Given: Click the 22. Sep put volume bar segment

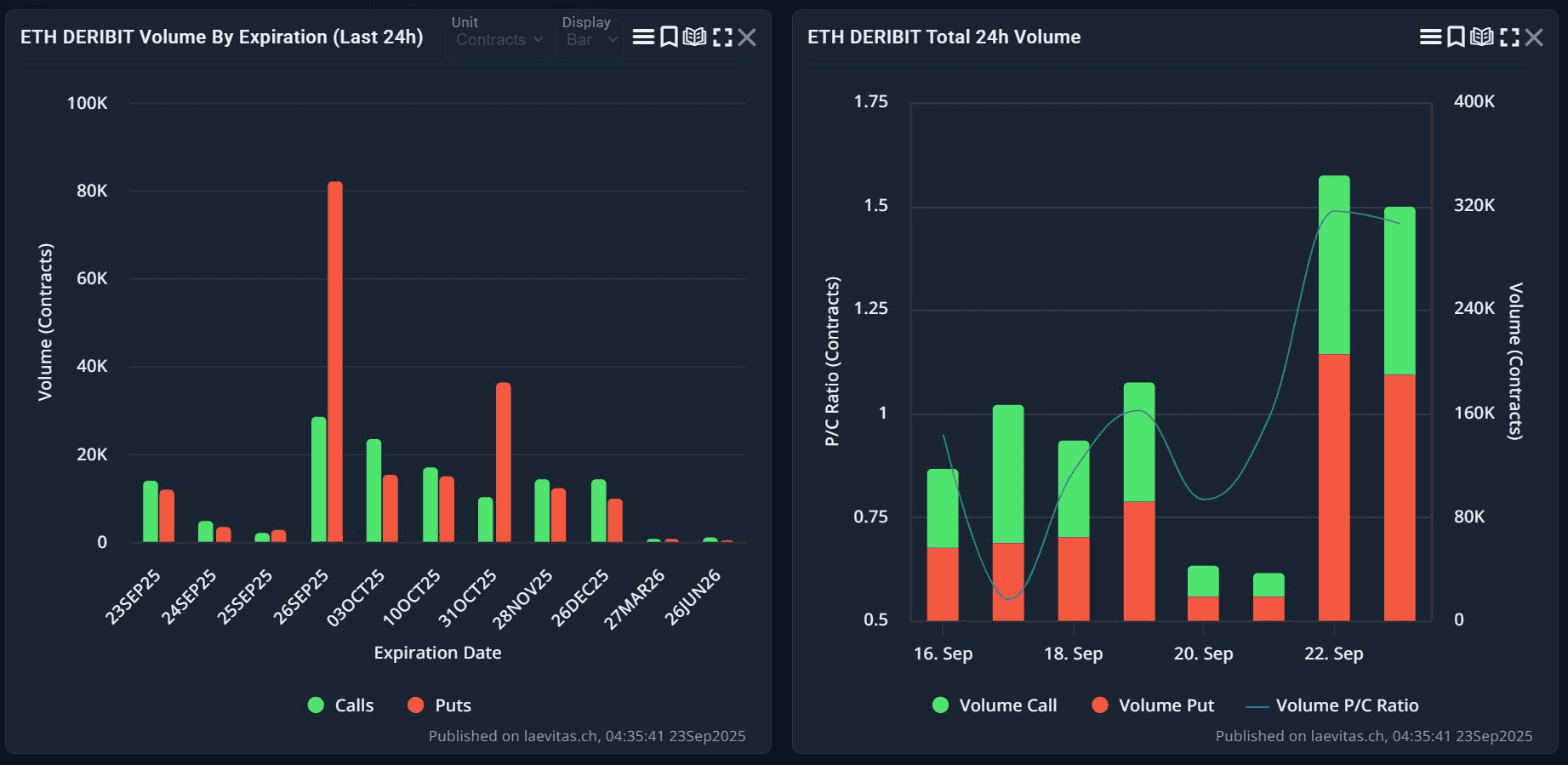Looking at the screenshot, I should tap(1334, 487).
